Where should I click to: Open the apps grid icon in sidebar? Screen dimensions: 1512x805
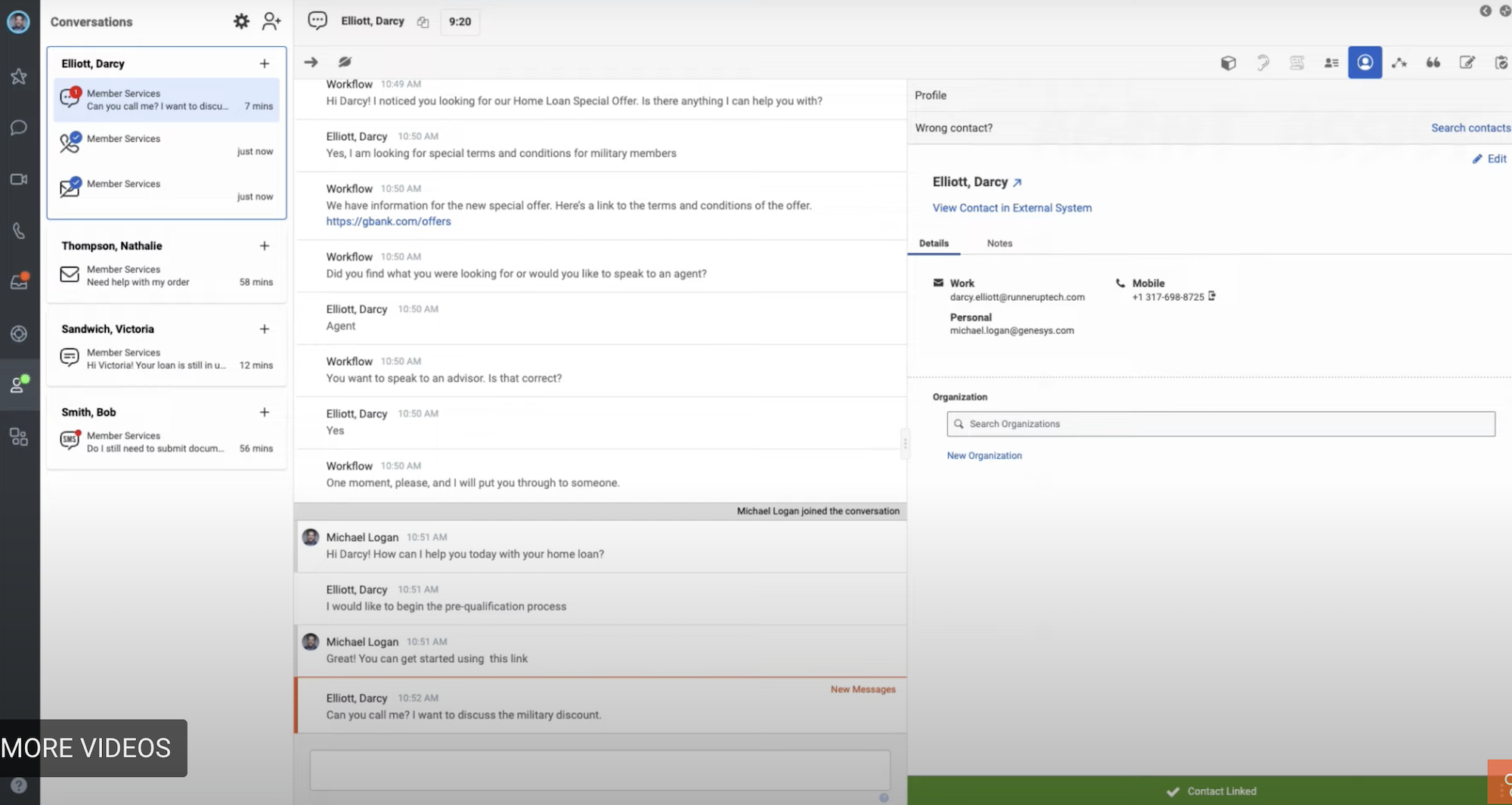click(19, 436)
